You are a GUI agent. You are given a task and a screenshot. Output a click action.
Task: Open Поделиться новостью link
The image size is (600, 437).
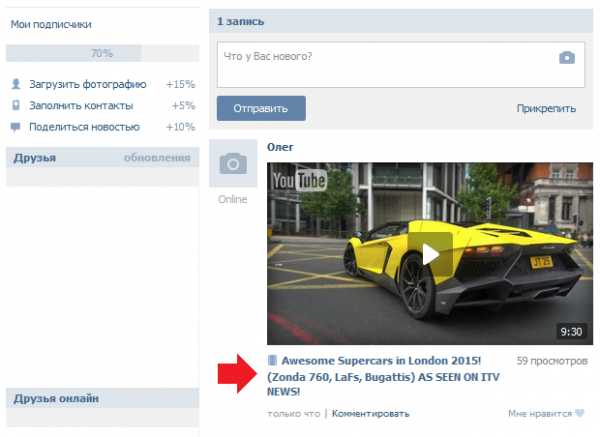(x=84, y=127)
